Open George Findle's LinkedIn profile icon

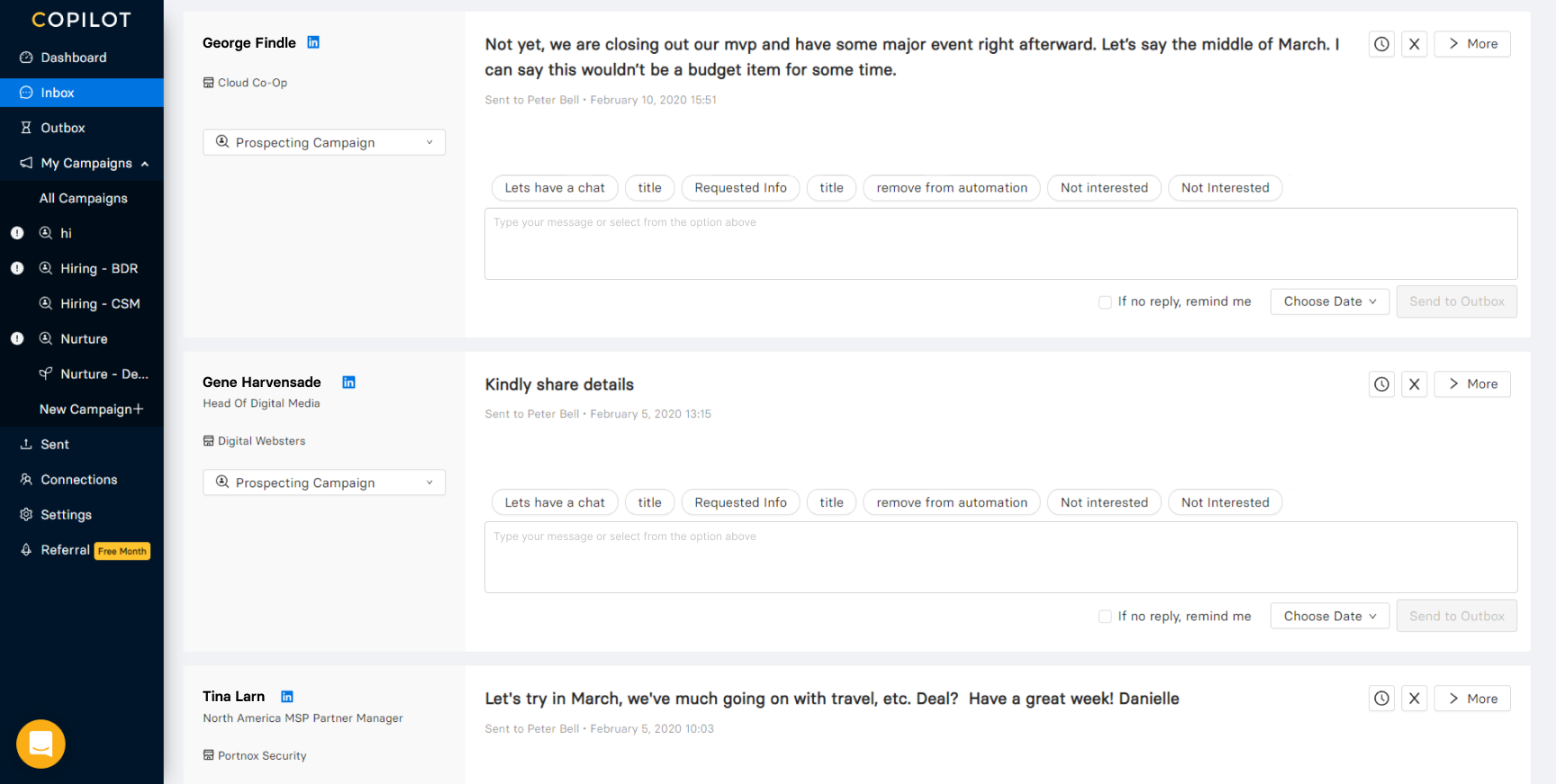(313, 42)
